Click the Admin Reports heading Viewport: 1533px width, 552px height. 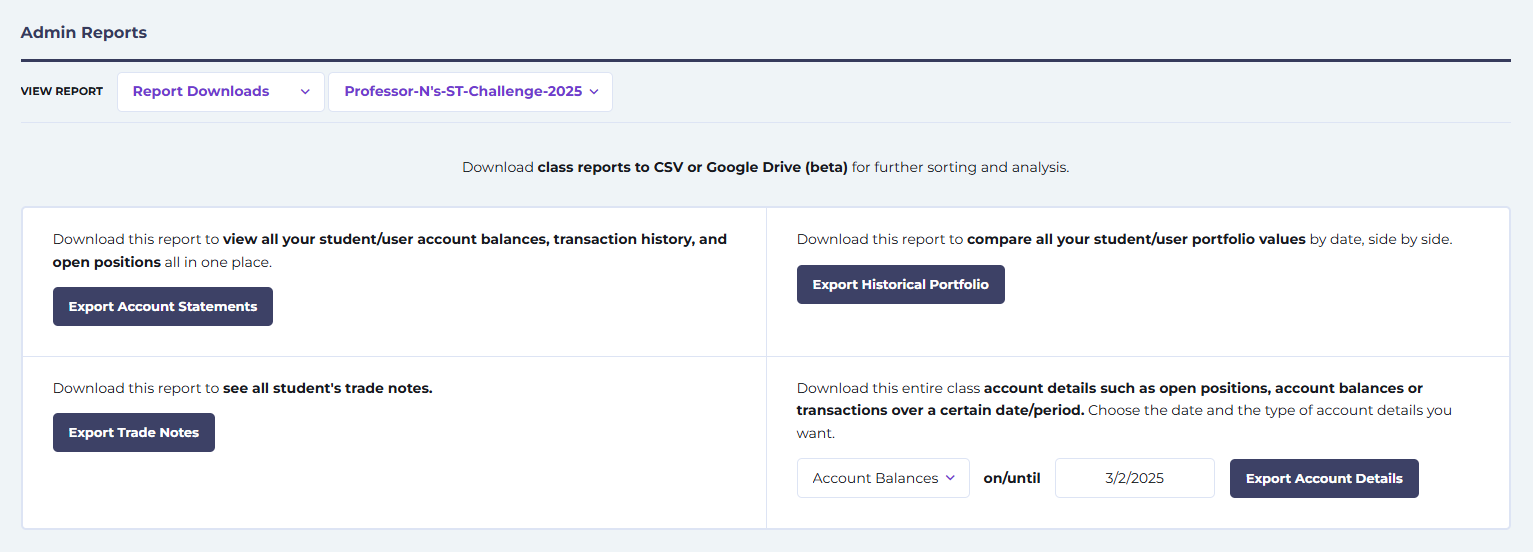pos(84,32)
